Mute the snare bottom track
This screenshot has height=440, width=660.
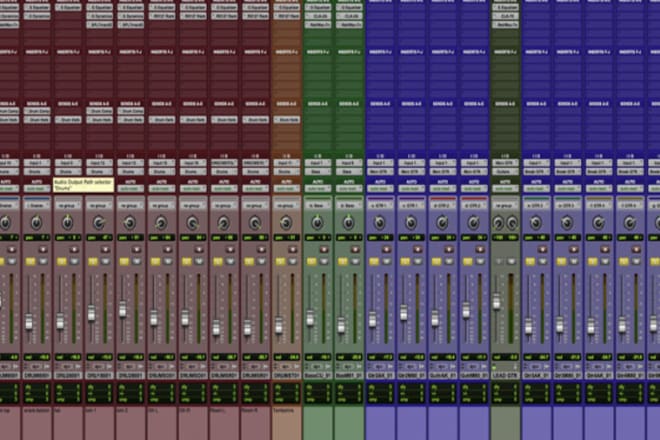coord(43,261)
